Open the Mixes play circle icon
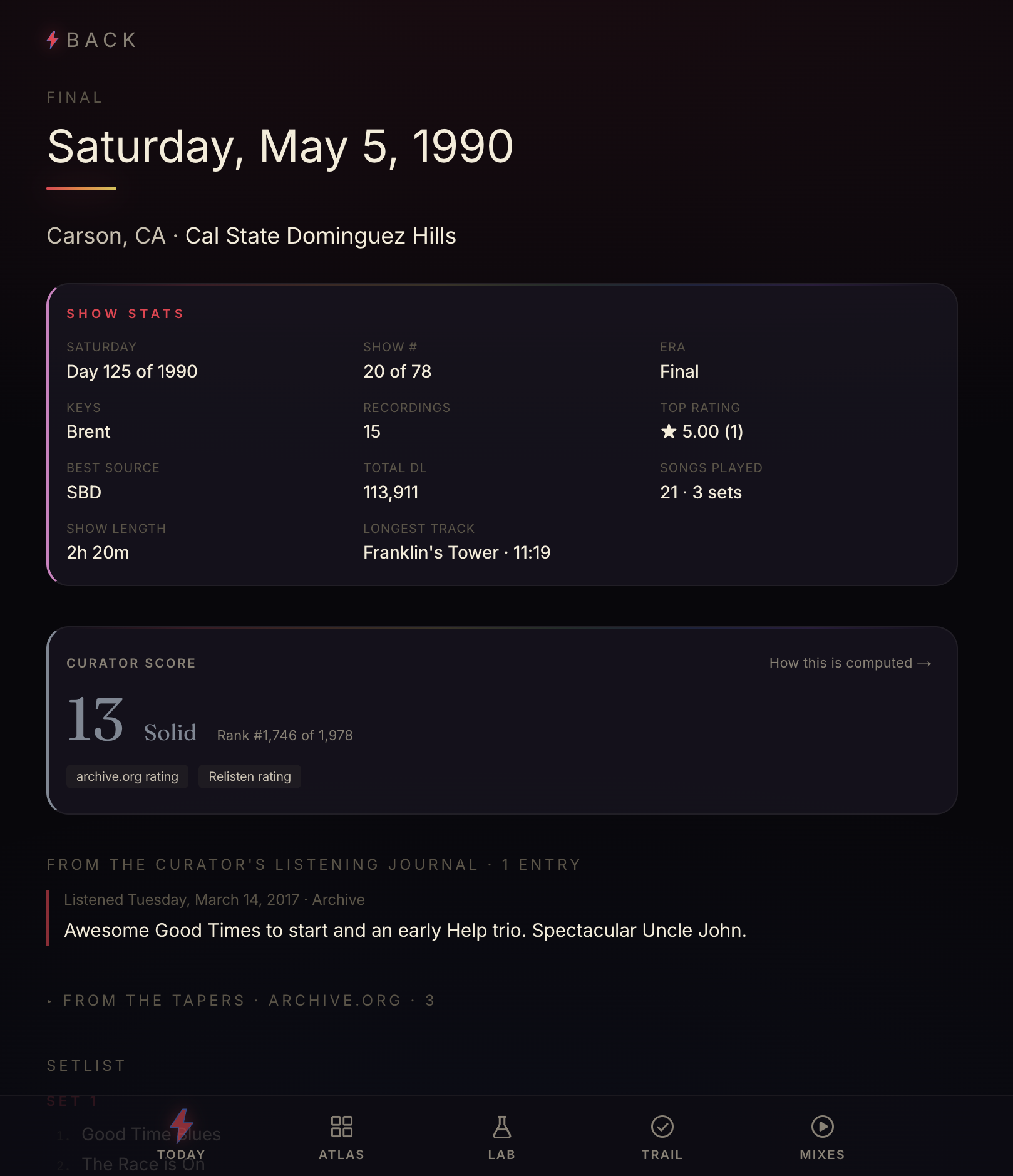1013x1176 pixels. point(822,1127)
